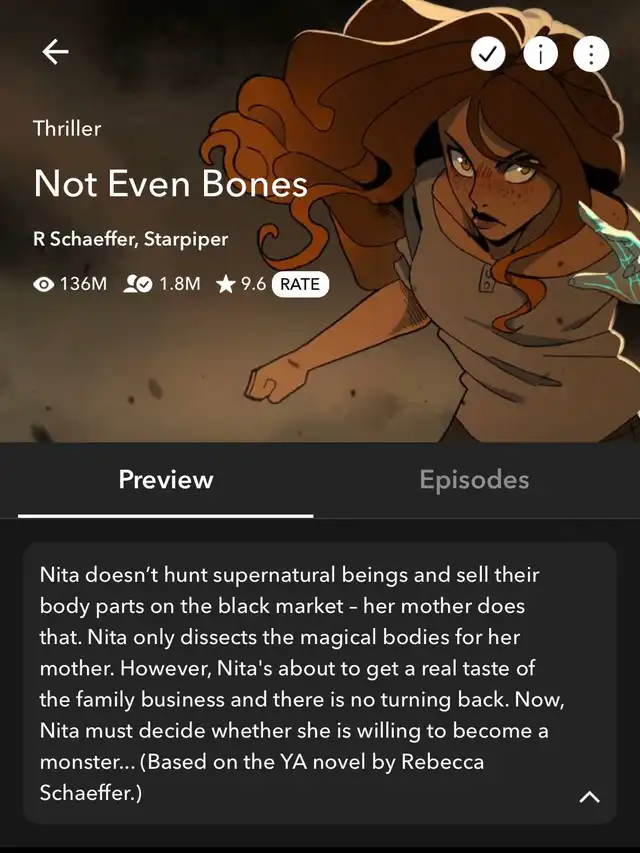The width and height of the screenshot is (640, 853).
Task: Select the Preview tab
Action: coord(166,480)
